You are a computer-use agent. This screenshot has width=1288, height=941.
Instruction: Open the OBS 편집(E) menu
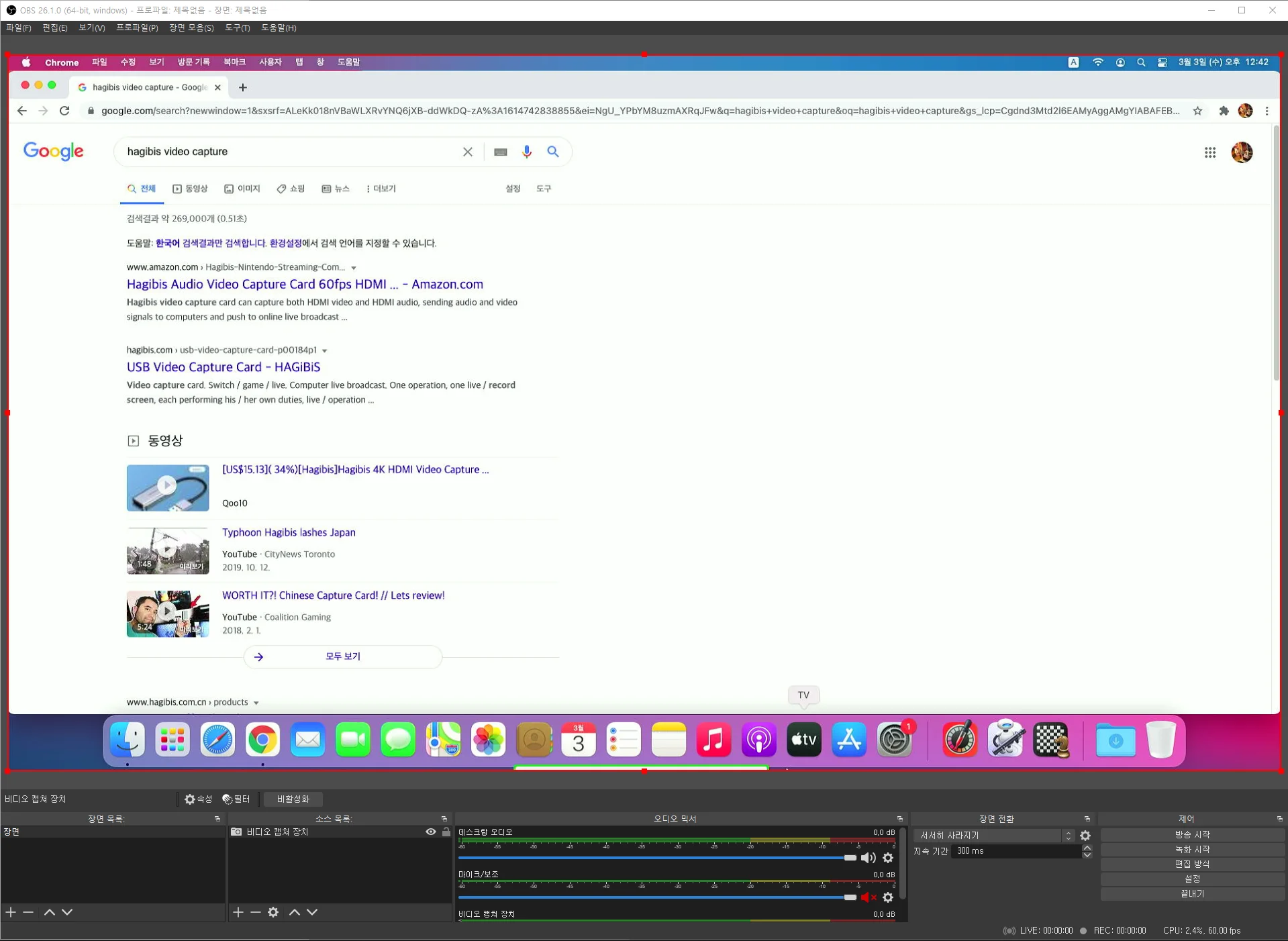54,28
